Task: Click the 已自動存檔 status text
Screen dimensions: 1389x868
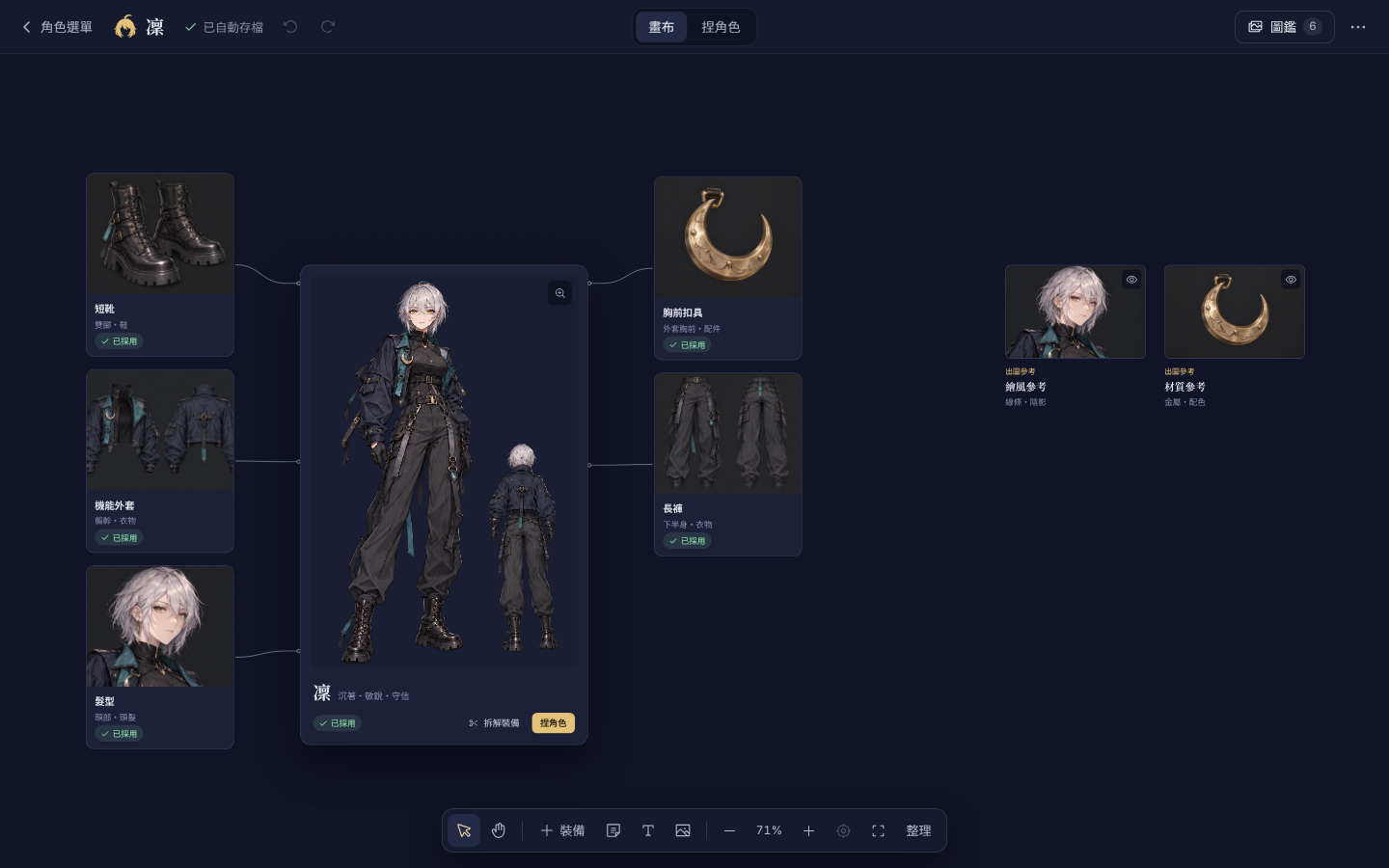Action: 232,27
